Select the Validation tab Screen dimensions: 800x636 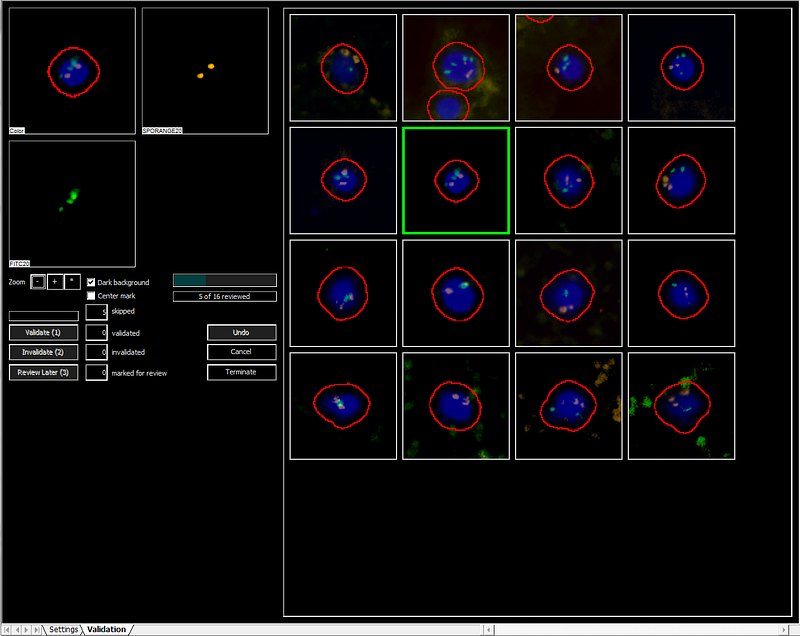(106, 629)
